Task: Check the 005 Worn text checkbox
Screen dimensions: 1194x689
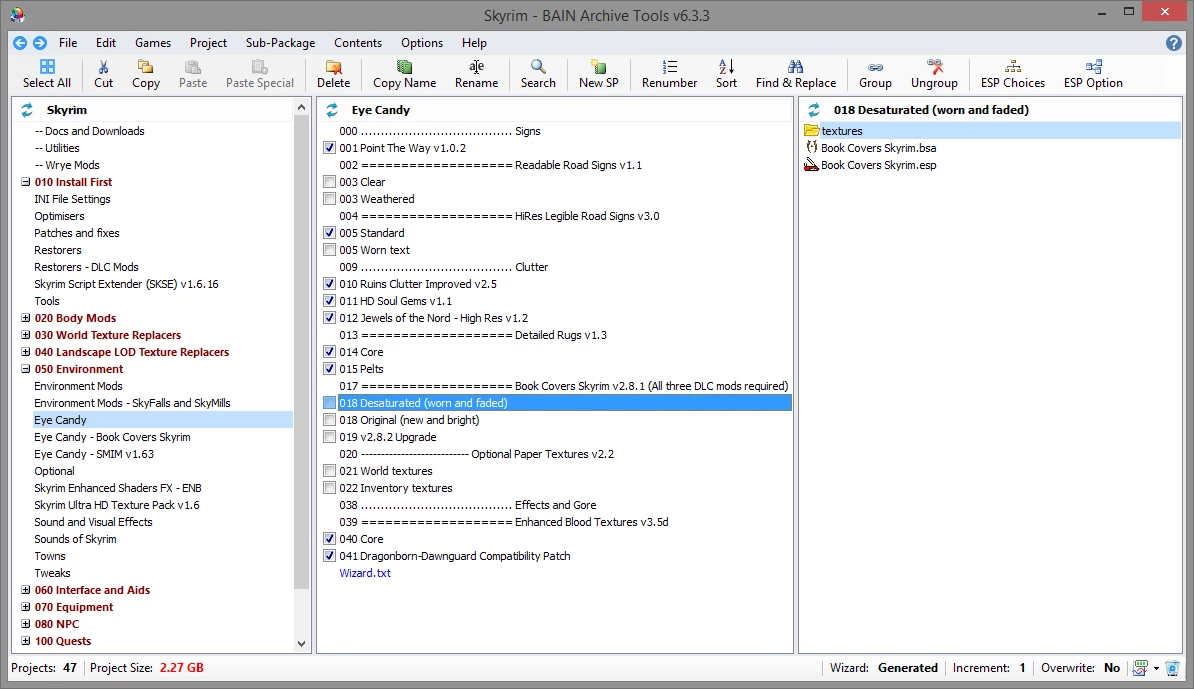Action: click(329, 250)
